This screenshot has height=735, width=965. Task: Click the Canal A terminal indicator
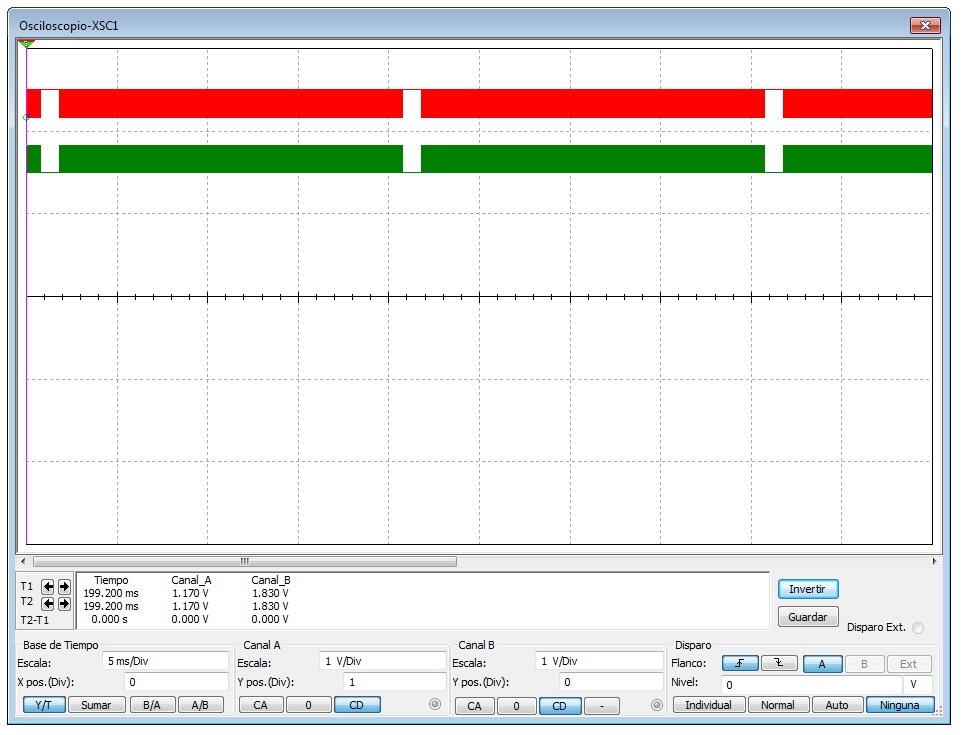pos(434,705)
